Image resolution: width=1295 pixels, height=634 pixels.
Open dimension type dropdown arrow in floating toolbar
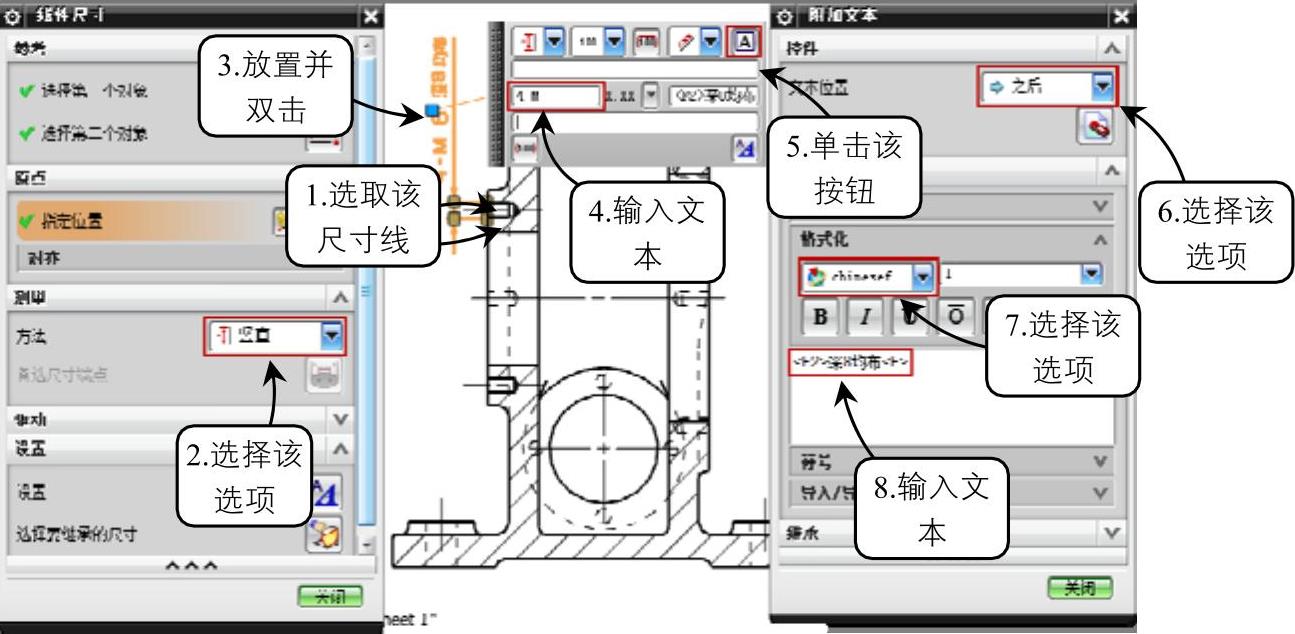[553, 42]
